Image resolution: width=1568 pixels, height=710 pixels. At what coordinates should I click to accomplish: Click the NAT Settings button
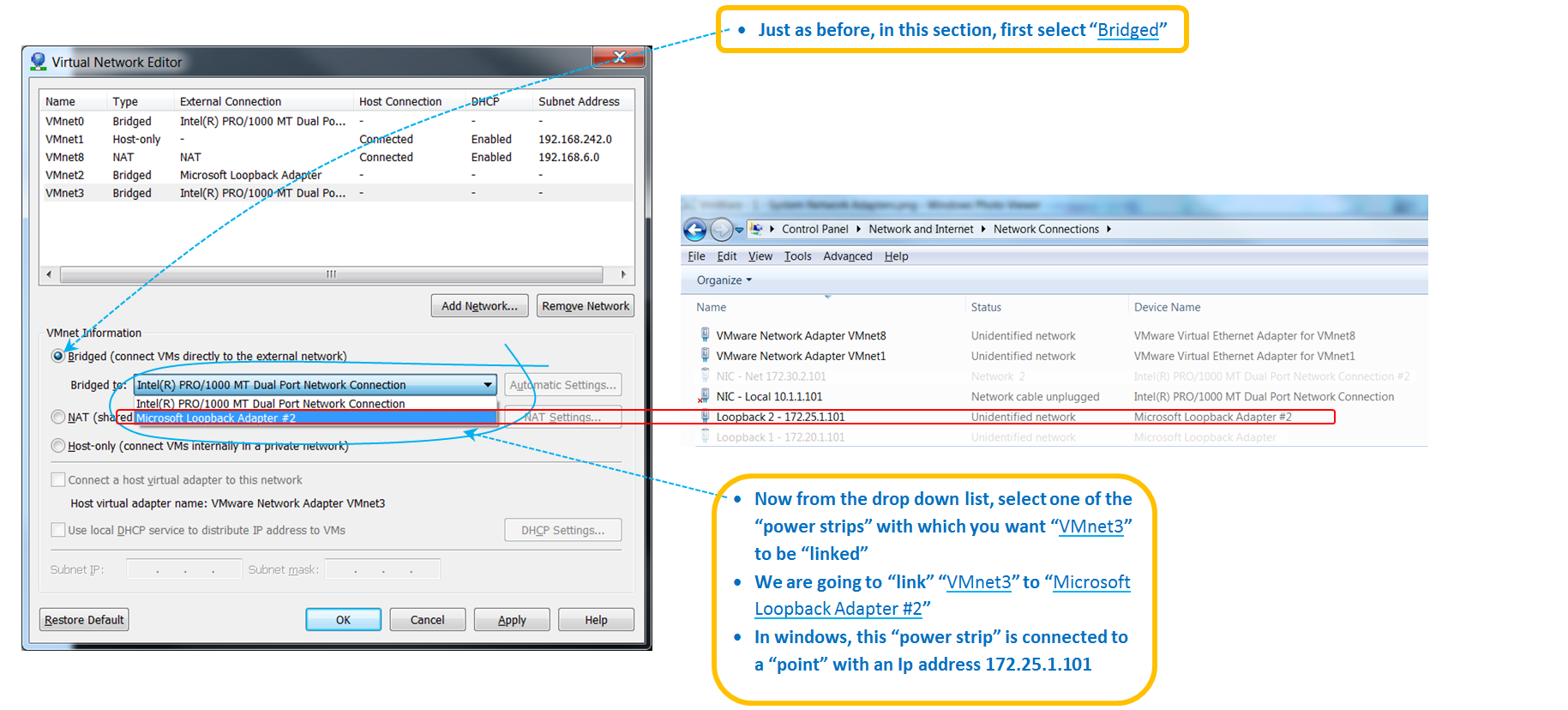pos(563,417)
